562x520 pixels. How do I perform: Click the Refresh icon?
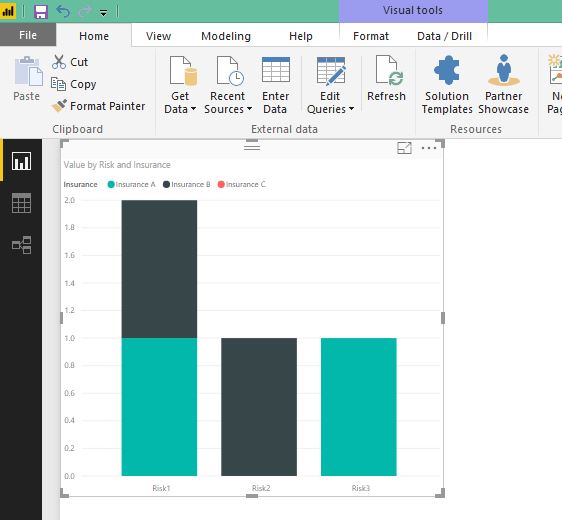pos(389,71)
